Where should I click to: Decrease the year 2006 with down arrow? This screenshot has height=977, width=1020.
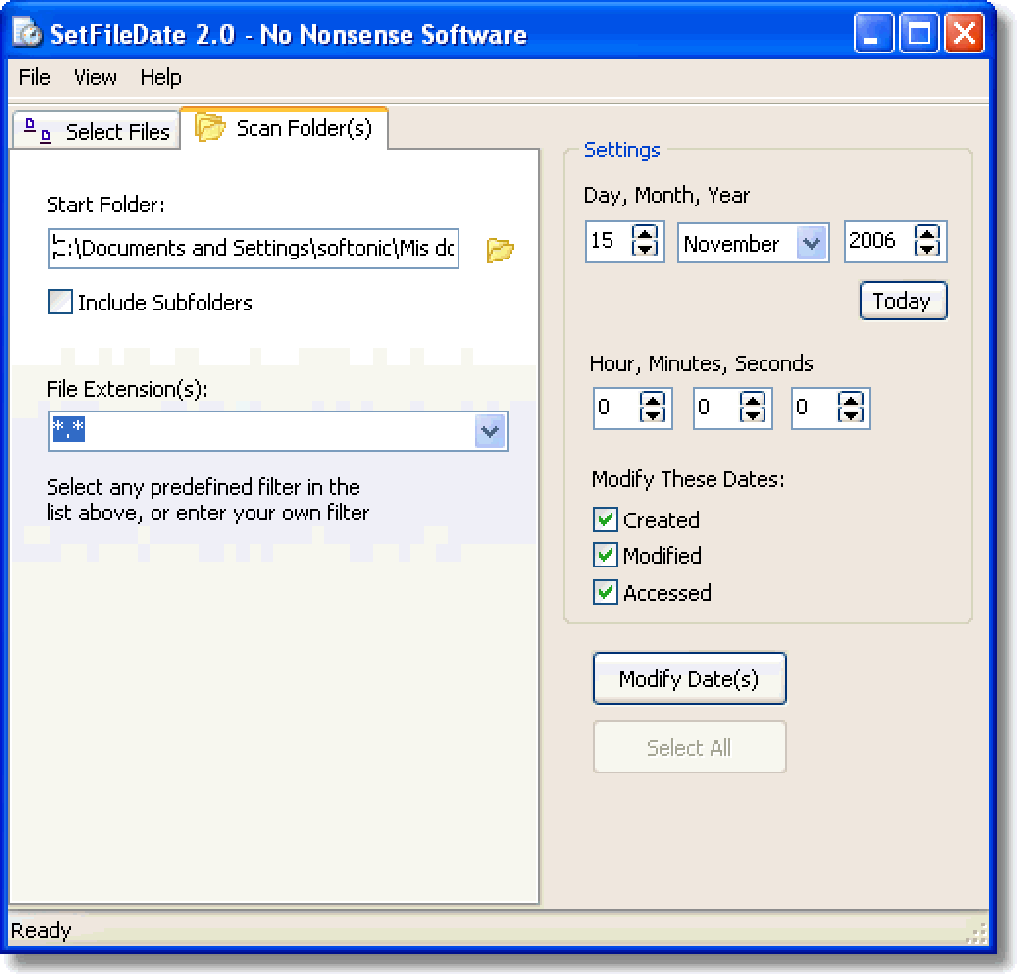pos(927,249)
